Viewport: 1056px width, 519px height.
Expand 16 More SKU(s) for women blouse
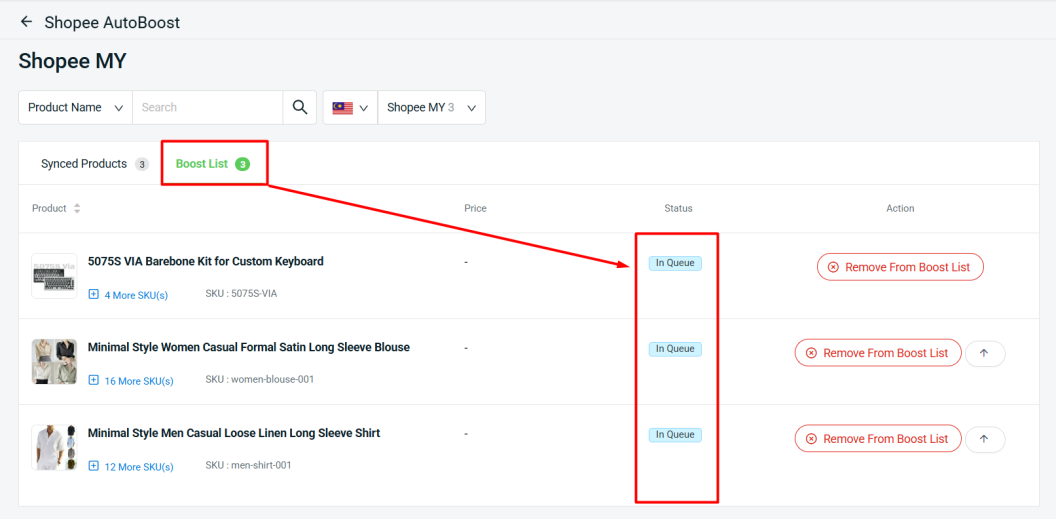click(x=131, y=380)
